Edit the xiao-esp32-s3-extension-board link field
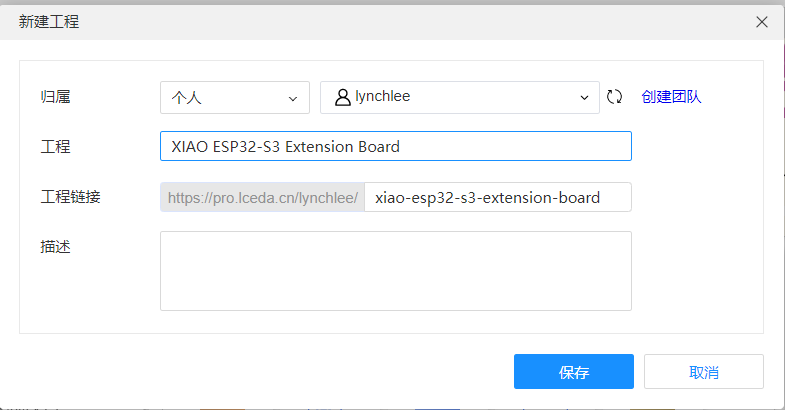This screenshot has width=785, height=410. click(498, 197)
